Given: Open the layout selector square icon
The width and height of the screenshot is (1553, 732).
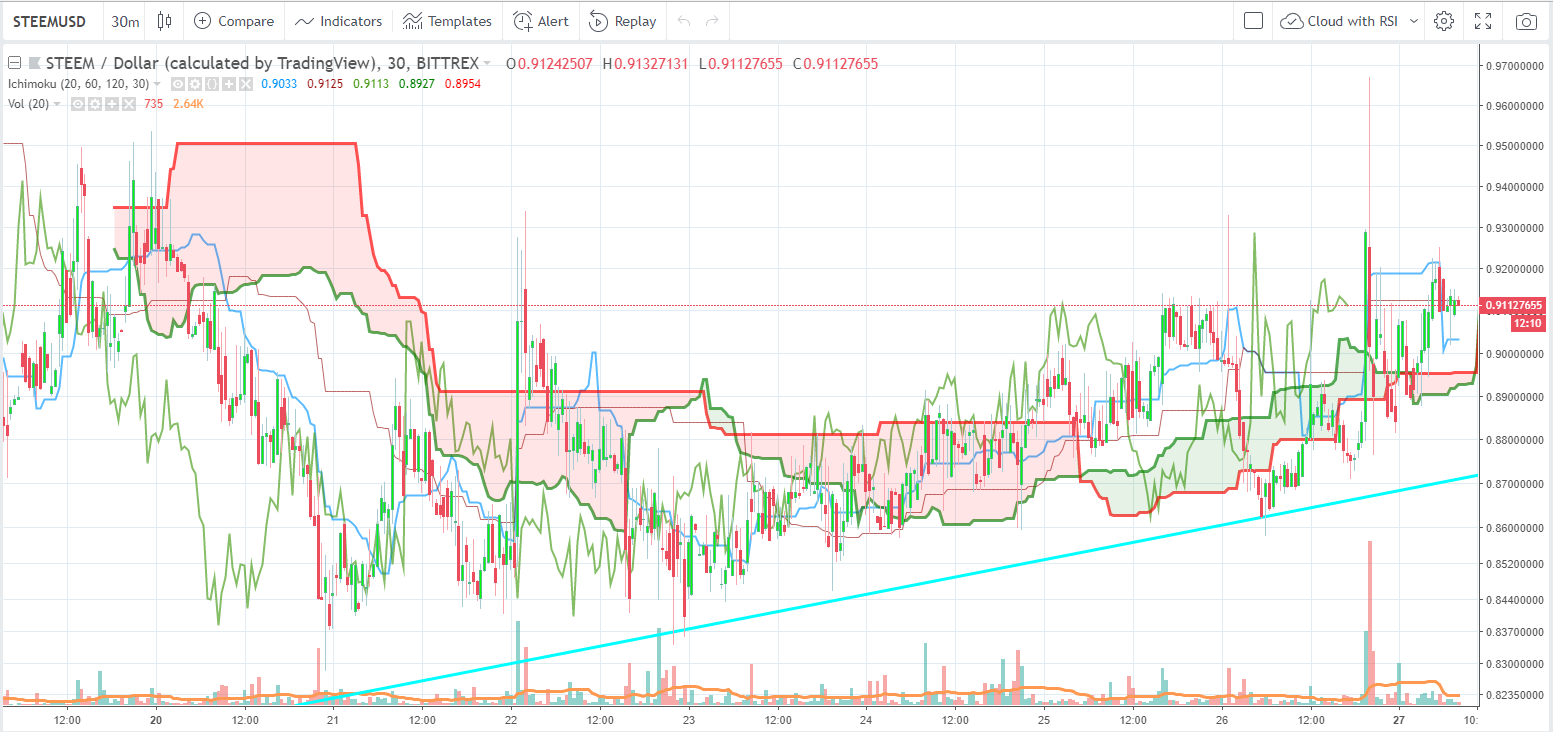Looking at the screenshot, I should pos(1254,21).
